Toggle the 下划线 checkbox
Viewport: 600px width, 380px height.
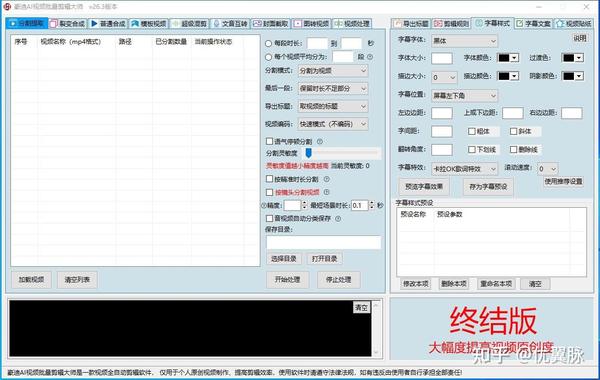click(472, 150)
